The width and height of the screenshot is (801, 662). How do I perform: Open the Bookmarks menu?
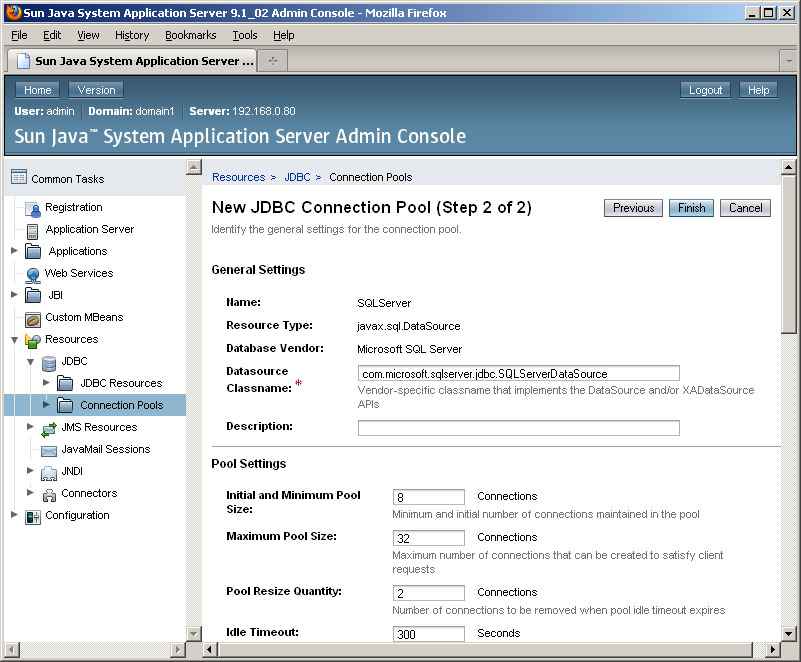191,35
